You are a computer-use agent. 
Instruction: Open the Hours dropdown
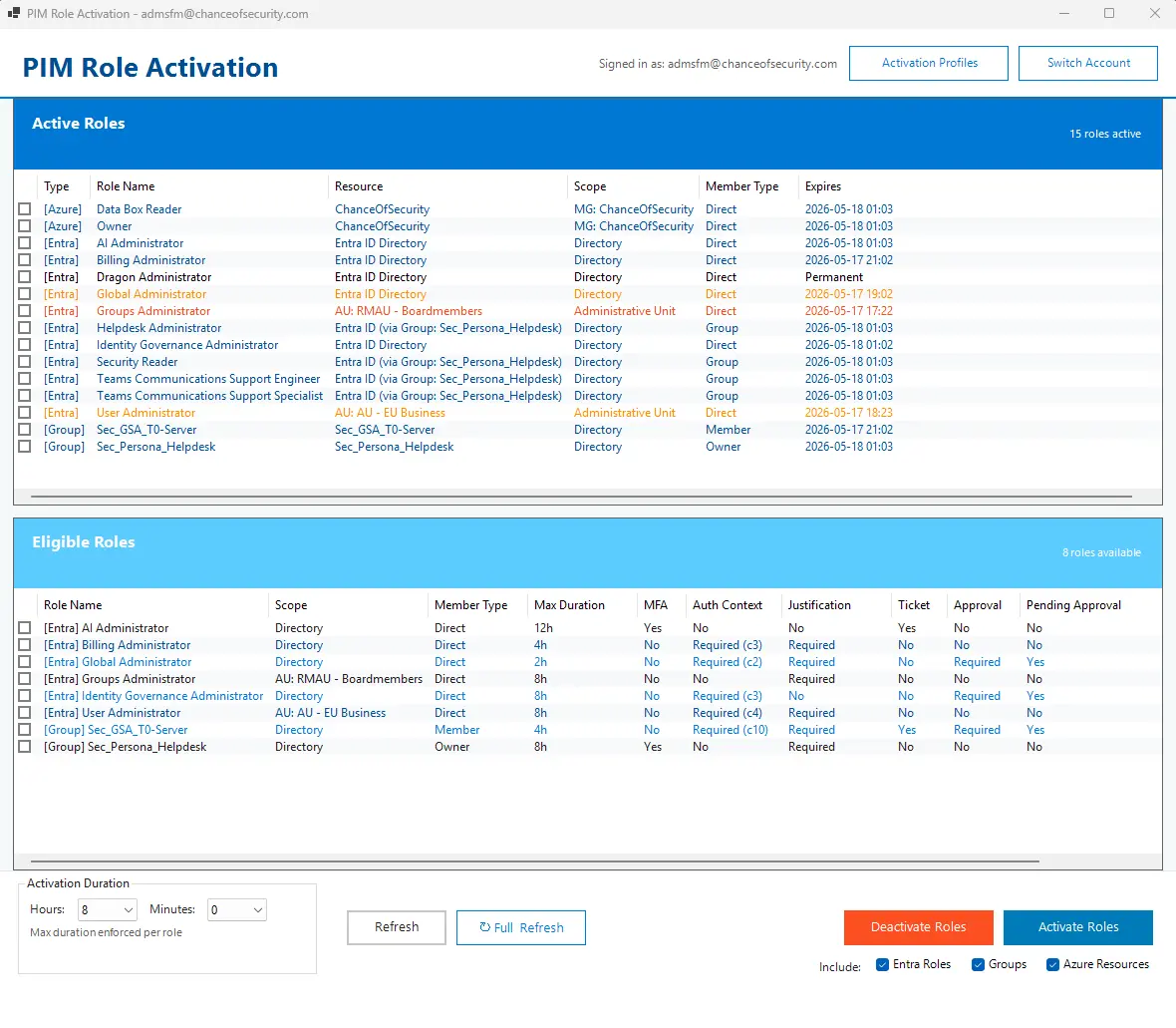click(107, 909)
